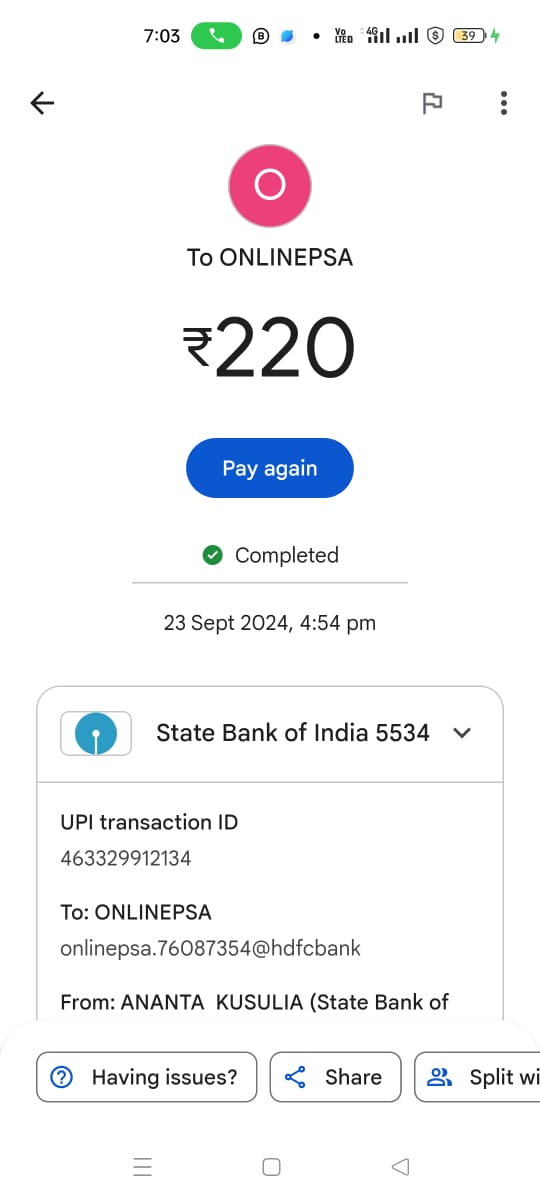The height and width of the screenshot is (1200, 540).
Task: Tap the green Completed checkmark icon
Action: click(212, 555)
